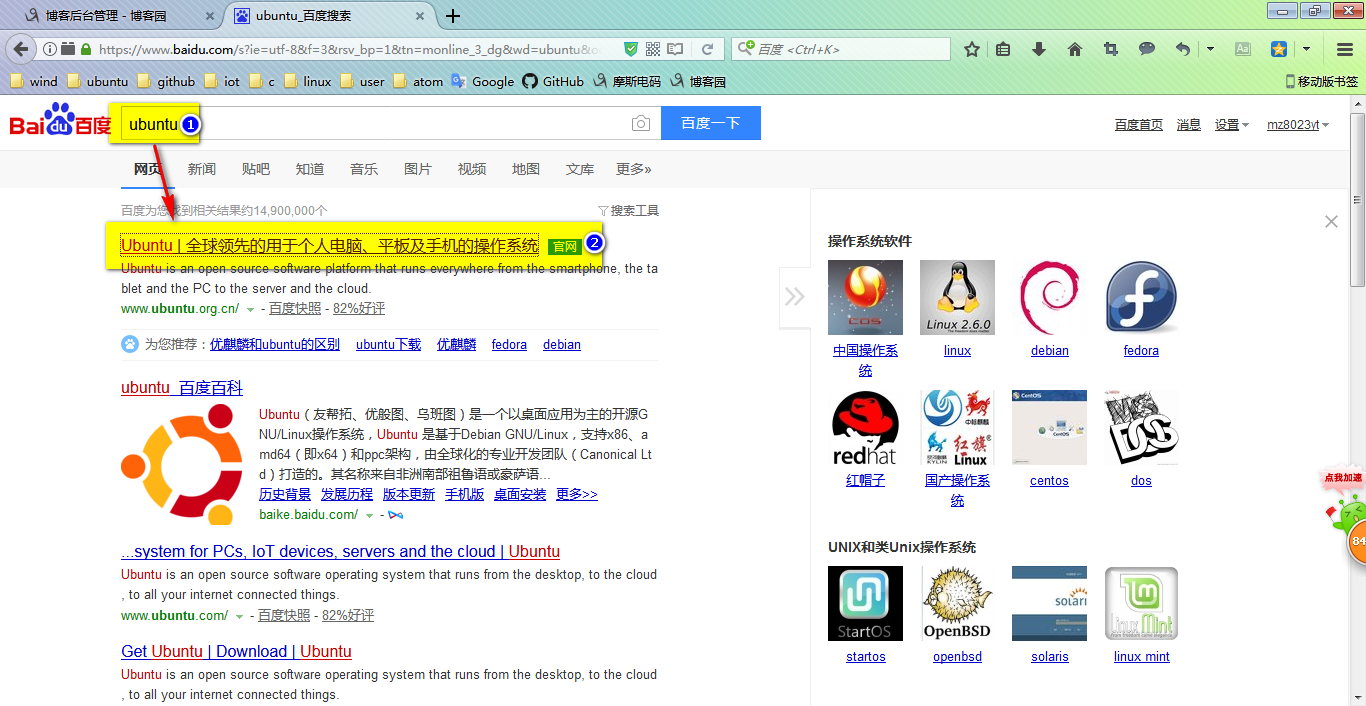The width and height of the screenshot is (1366, 706).
Task: Click the linux mint thumbnail
Action: click(1141, 603)
